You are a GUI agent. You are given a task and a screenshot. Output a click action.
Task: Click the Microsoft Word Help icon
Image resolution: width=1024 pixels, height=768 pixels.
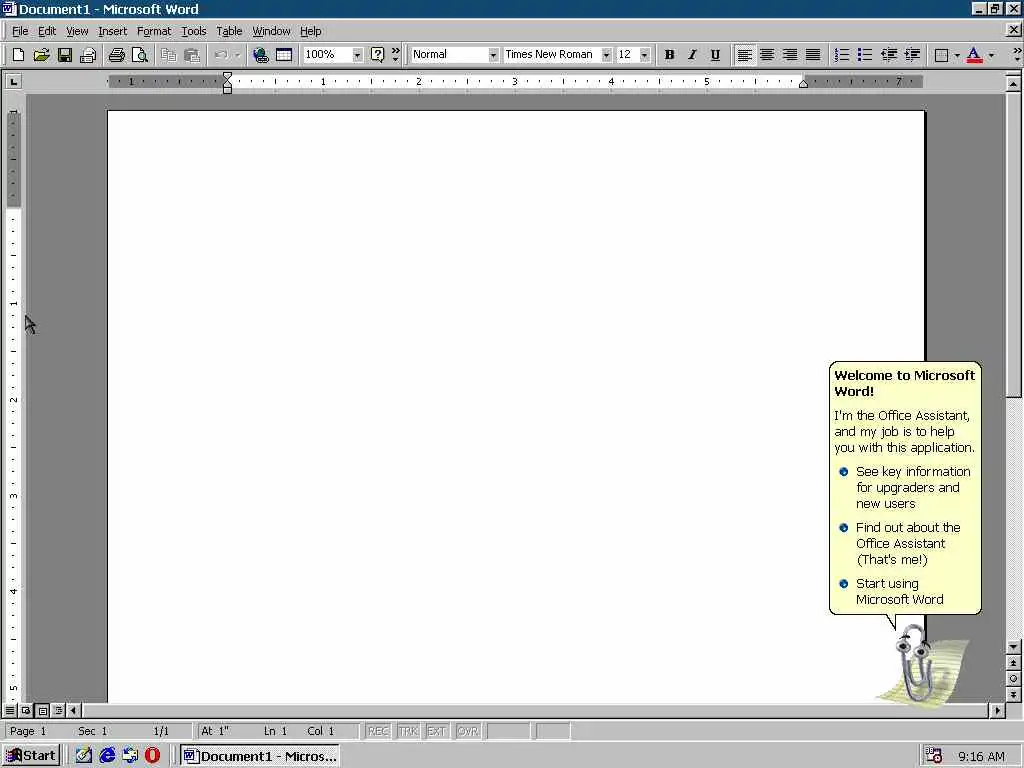click(377, 55)
